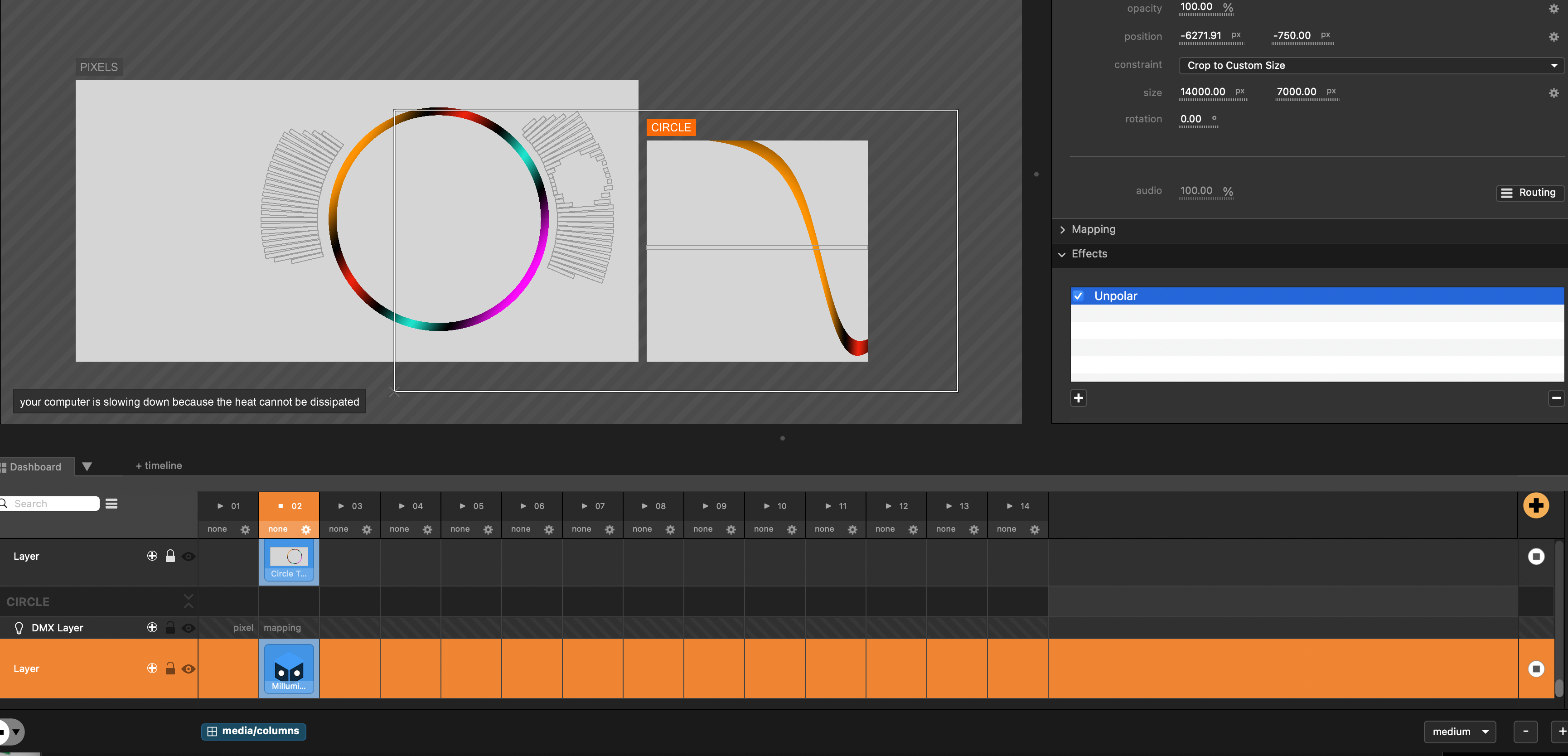Click the orange add column plus button

pyautogui.click(x=1535, y=505)
